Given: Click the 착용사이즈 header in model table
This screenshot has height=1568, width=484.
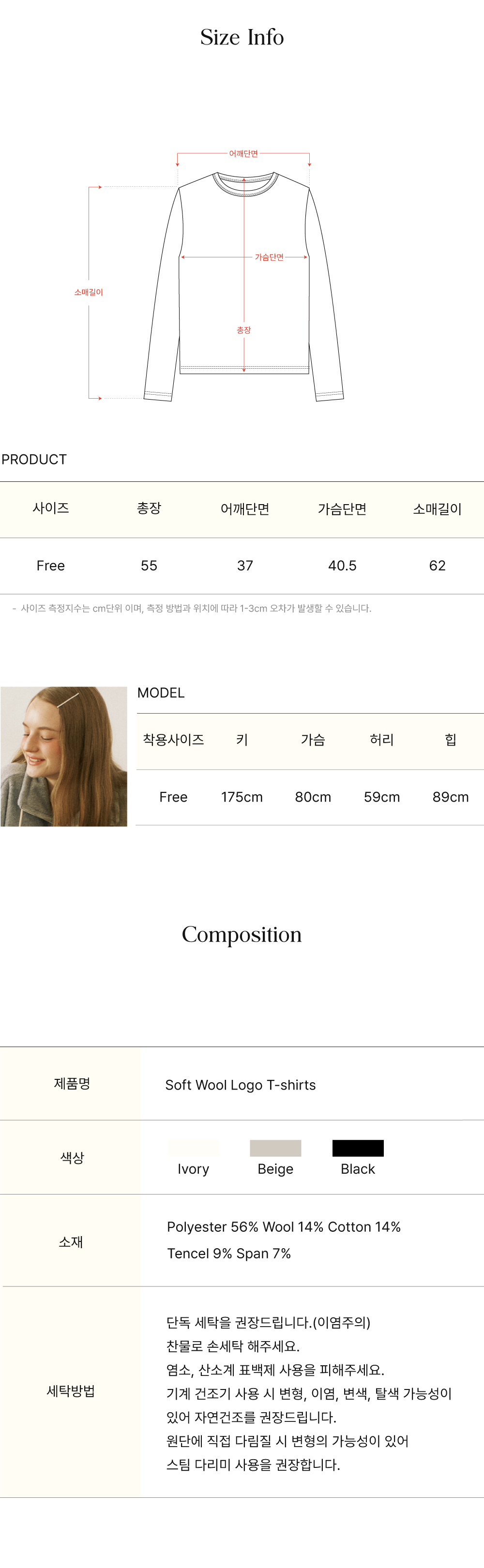Looking at the screenshot, I should (173, 740).
